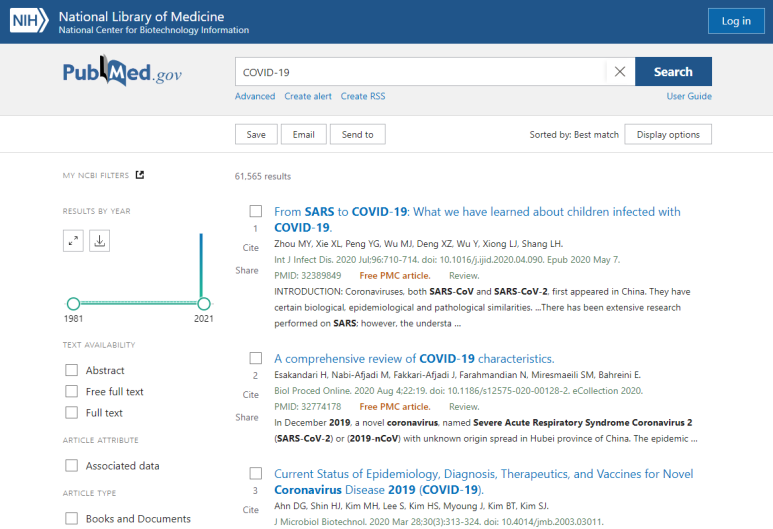Click National Library of Medicine header text
The width and height of the screenshot is (773, 529).
click(x=141, y=16)
